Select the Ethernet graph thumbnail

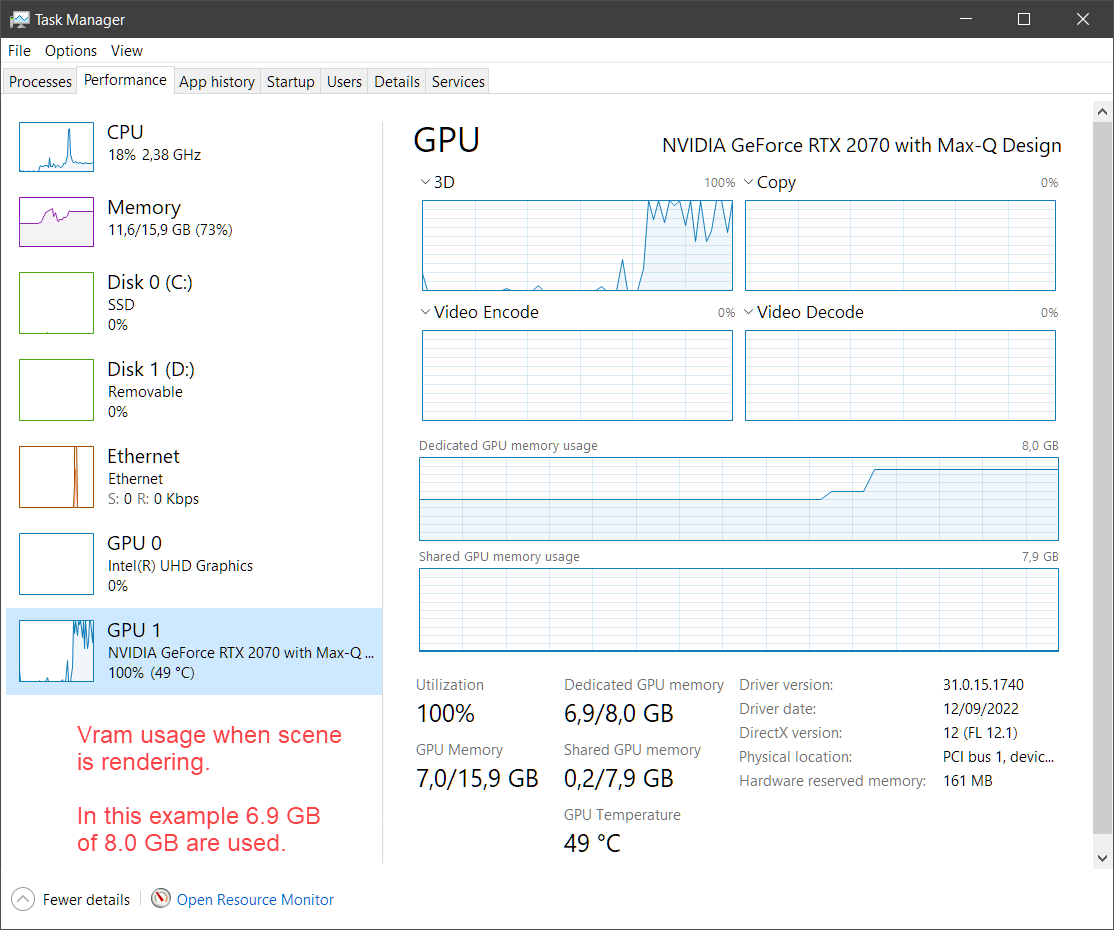point(56,477)
